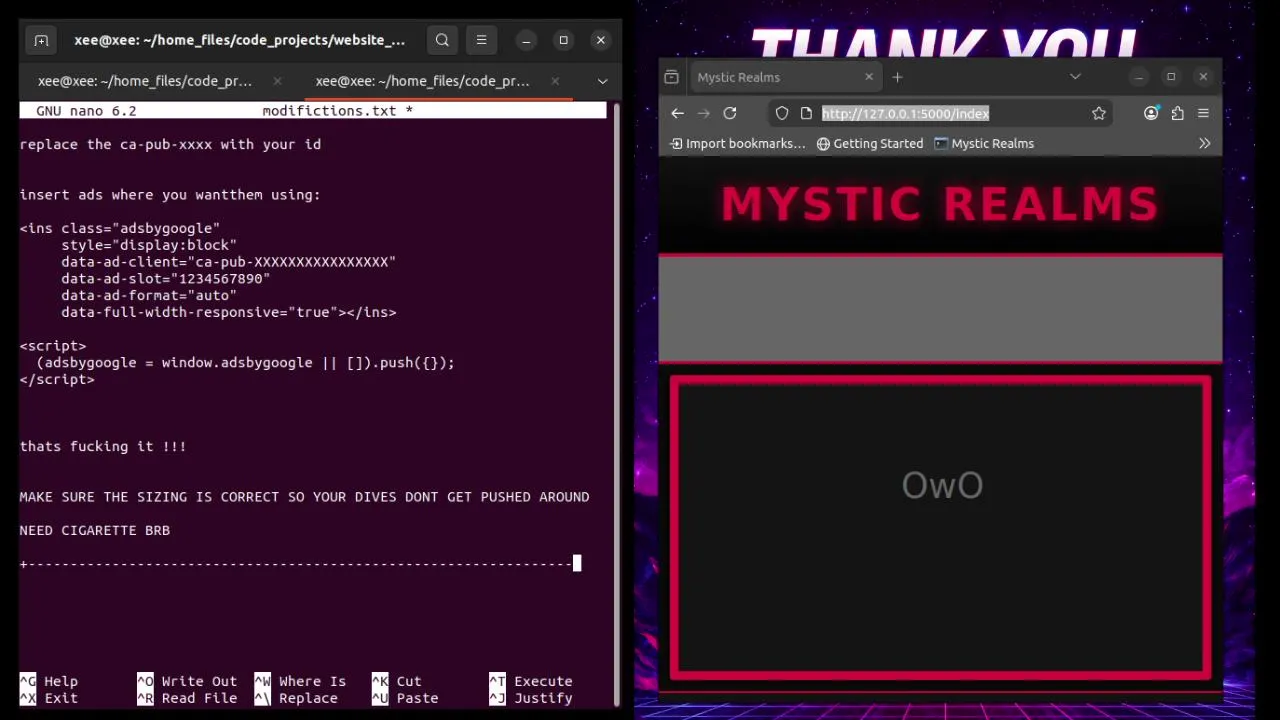The width and height of the screenshot is (1280, 720).
Task: Click the nano Help shortcut
Action: pyautogui.click(x=48, y=681)
